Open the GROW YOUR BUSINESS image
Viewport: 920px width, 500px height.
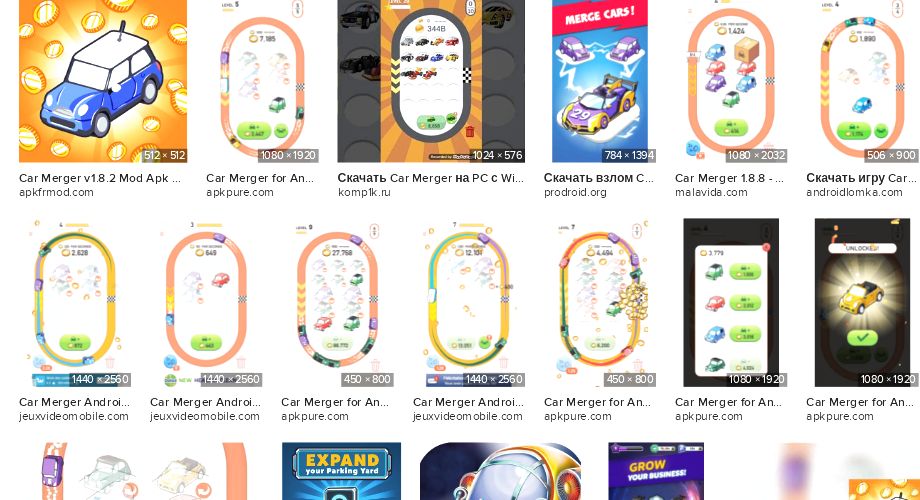(x=656, y=471)
